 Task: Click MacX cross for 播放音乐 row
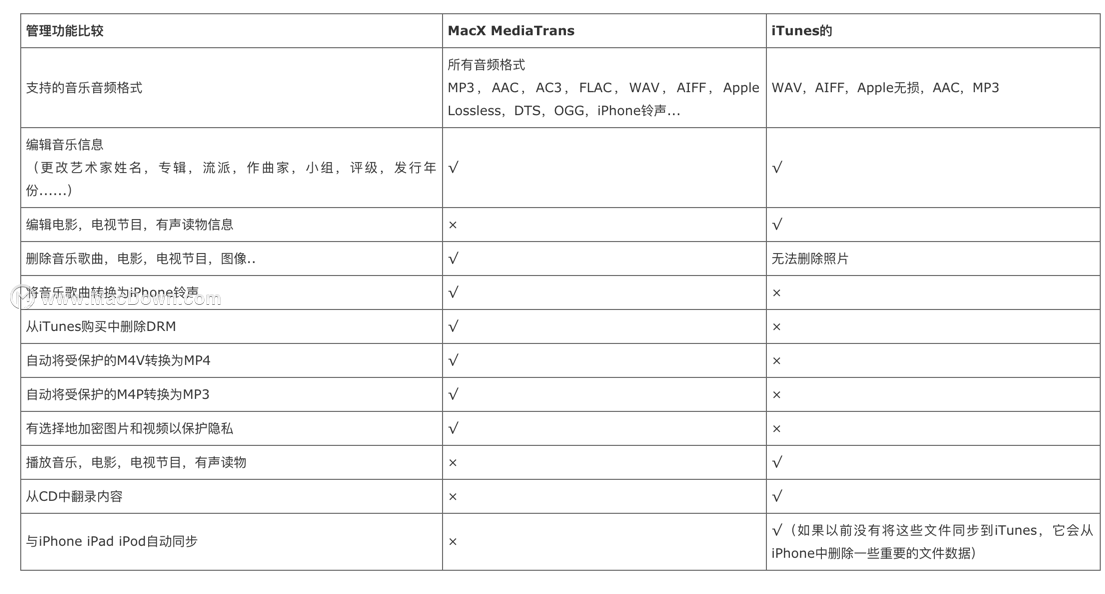[452, 463]
